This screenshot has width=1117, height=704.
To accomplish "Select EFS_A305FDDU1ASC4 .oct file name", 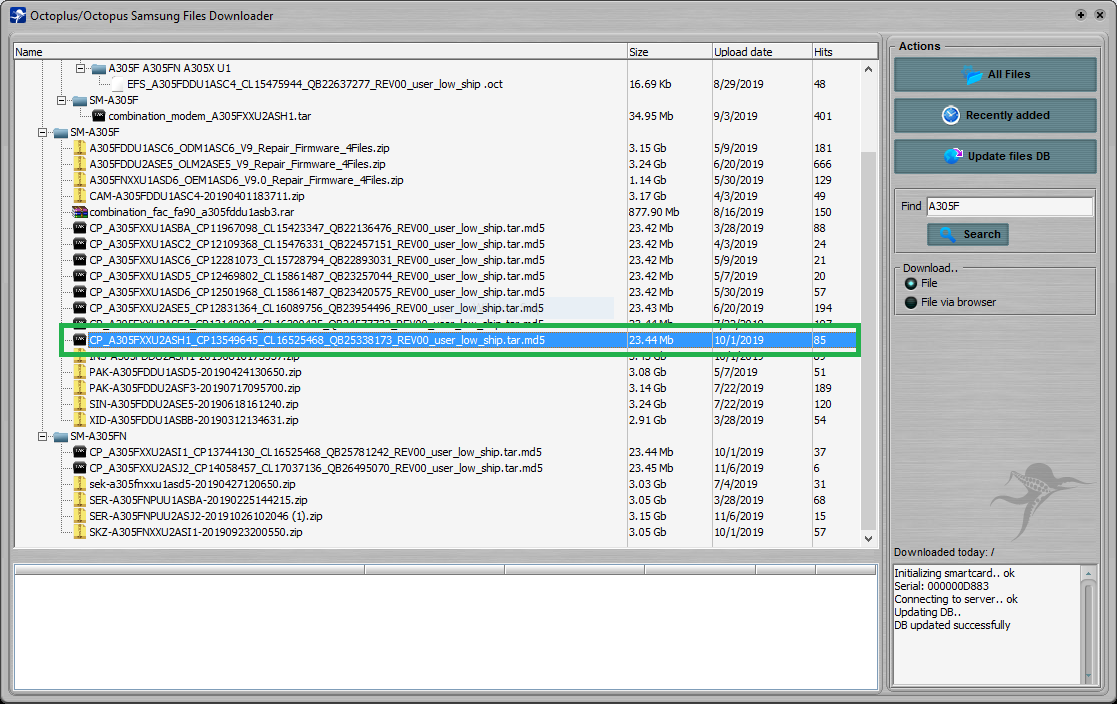I will point(315,84).
